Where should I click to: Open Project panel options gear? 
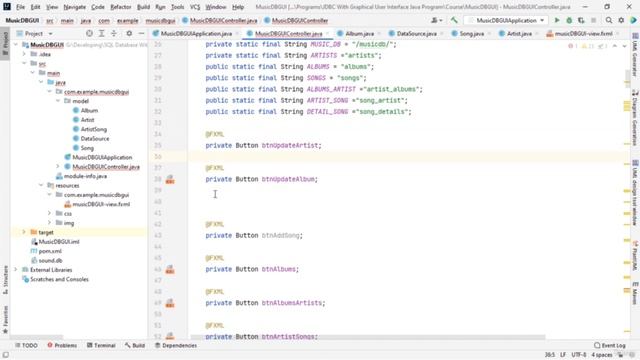point(129,33)
